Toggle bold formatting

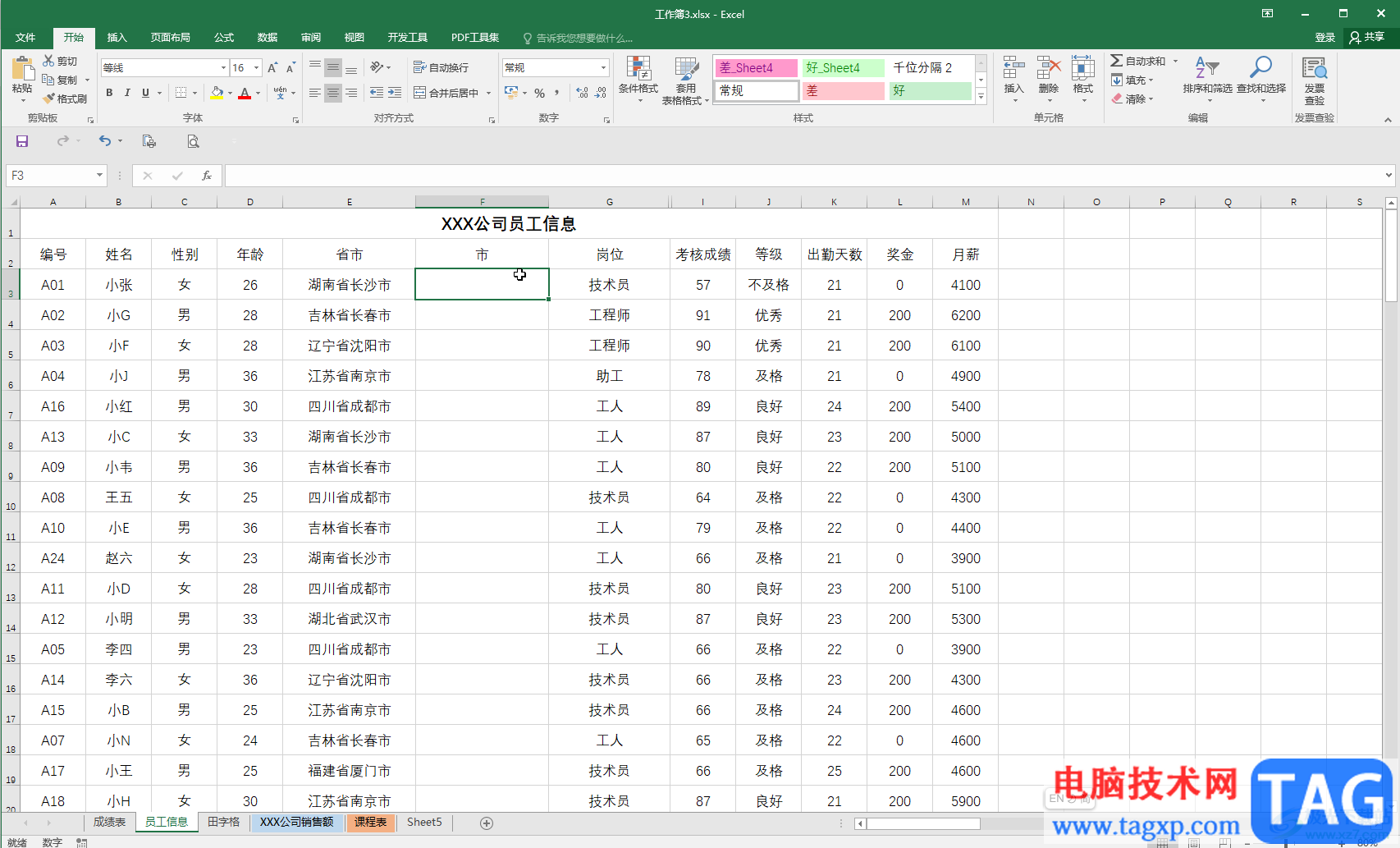pyautogui.click(x=109, y=93)
